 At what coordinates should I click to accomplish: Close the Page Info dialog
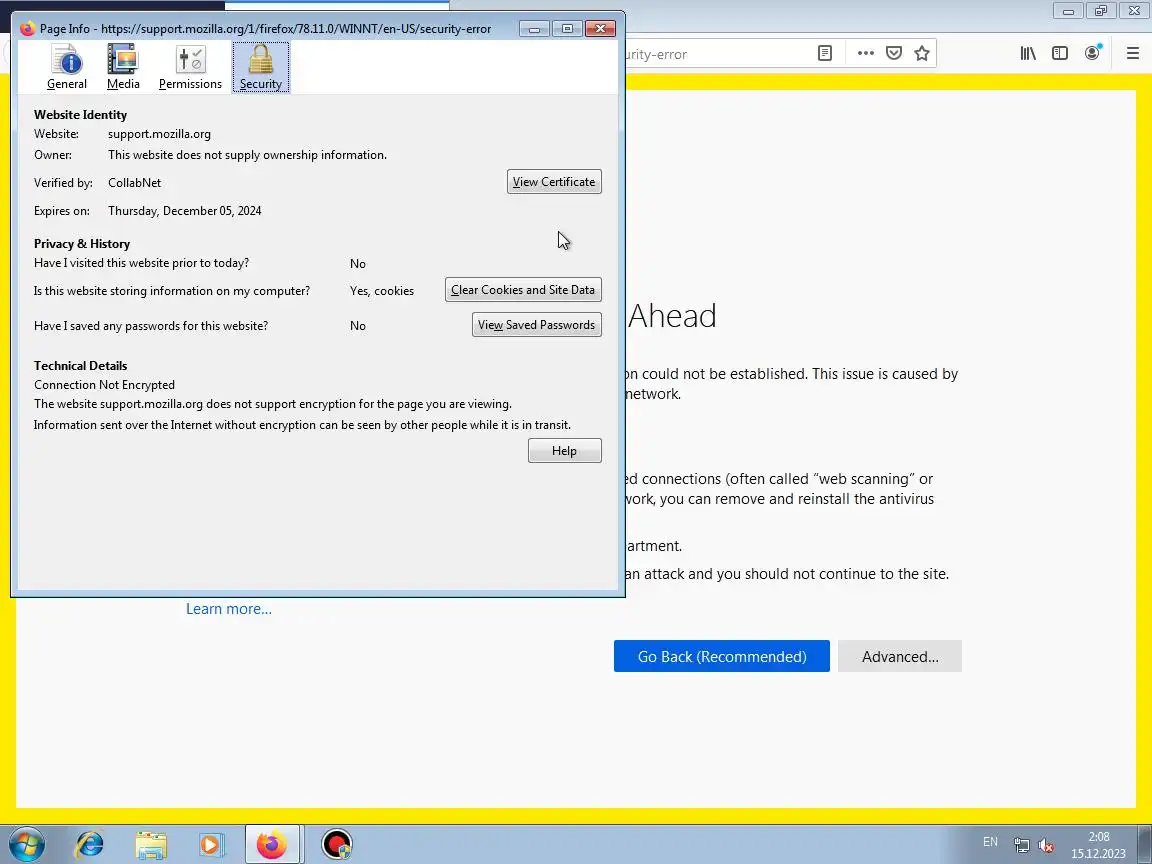point(600,29)
